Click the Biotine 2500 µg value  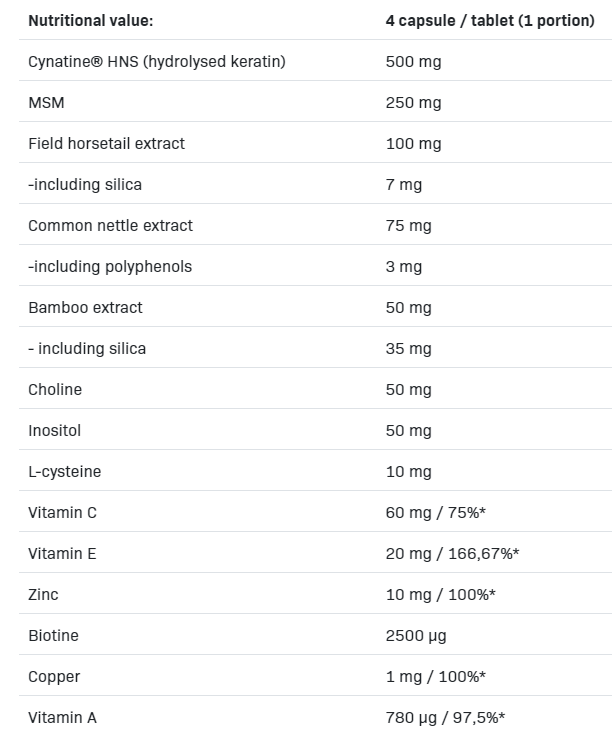[416, 636]
